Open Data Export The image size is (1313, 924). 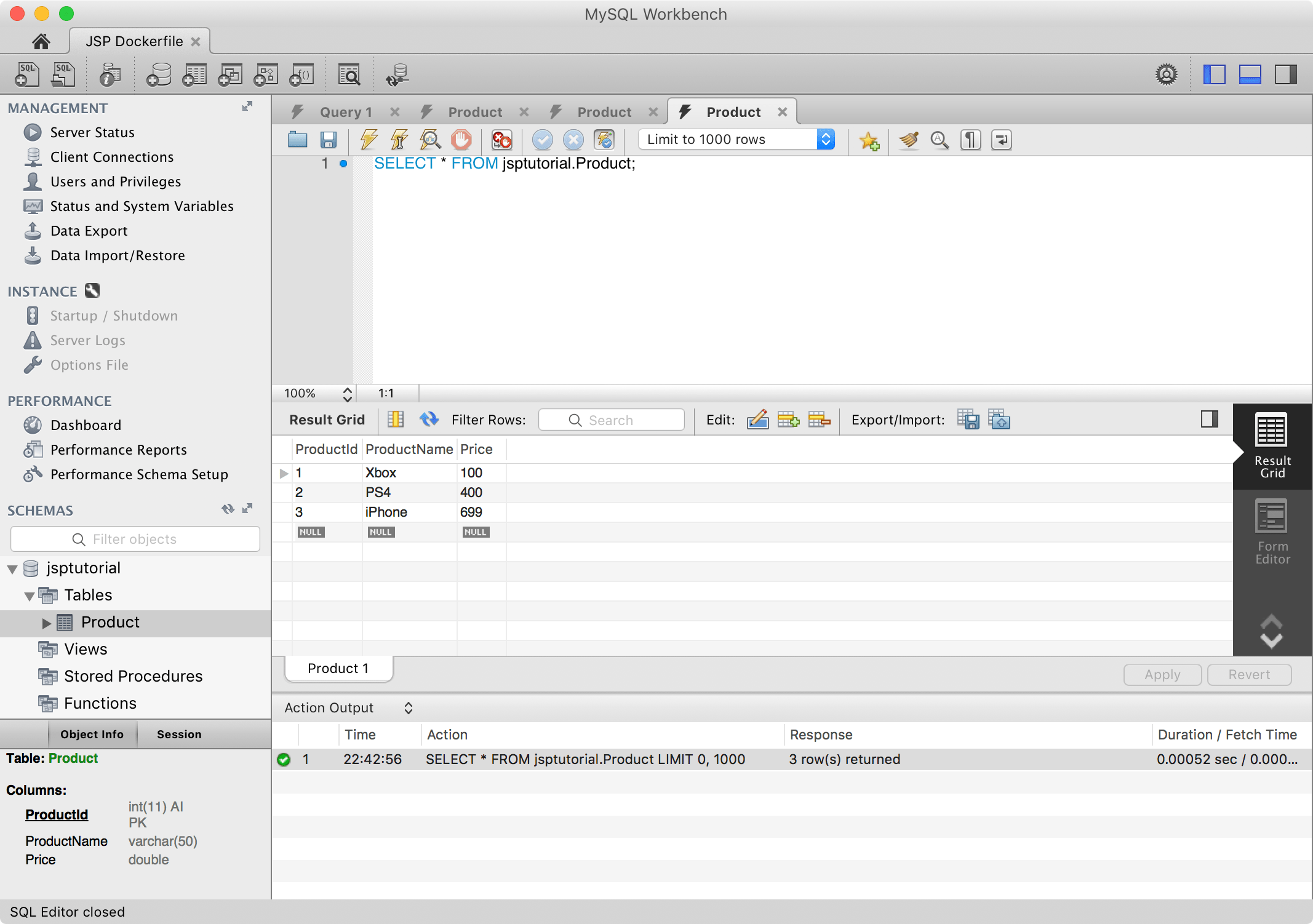pos(89,231)
